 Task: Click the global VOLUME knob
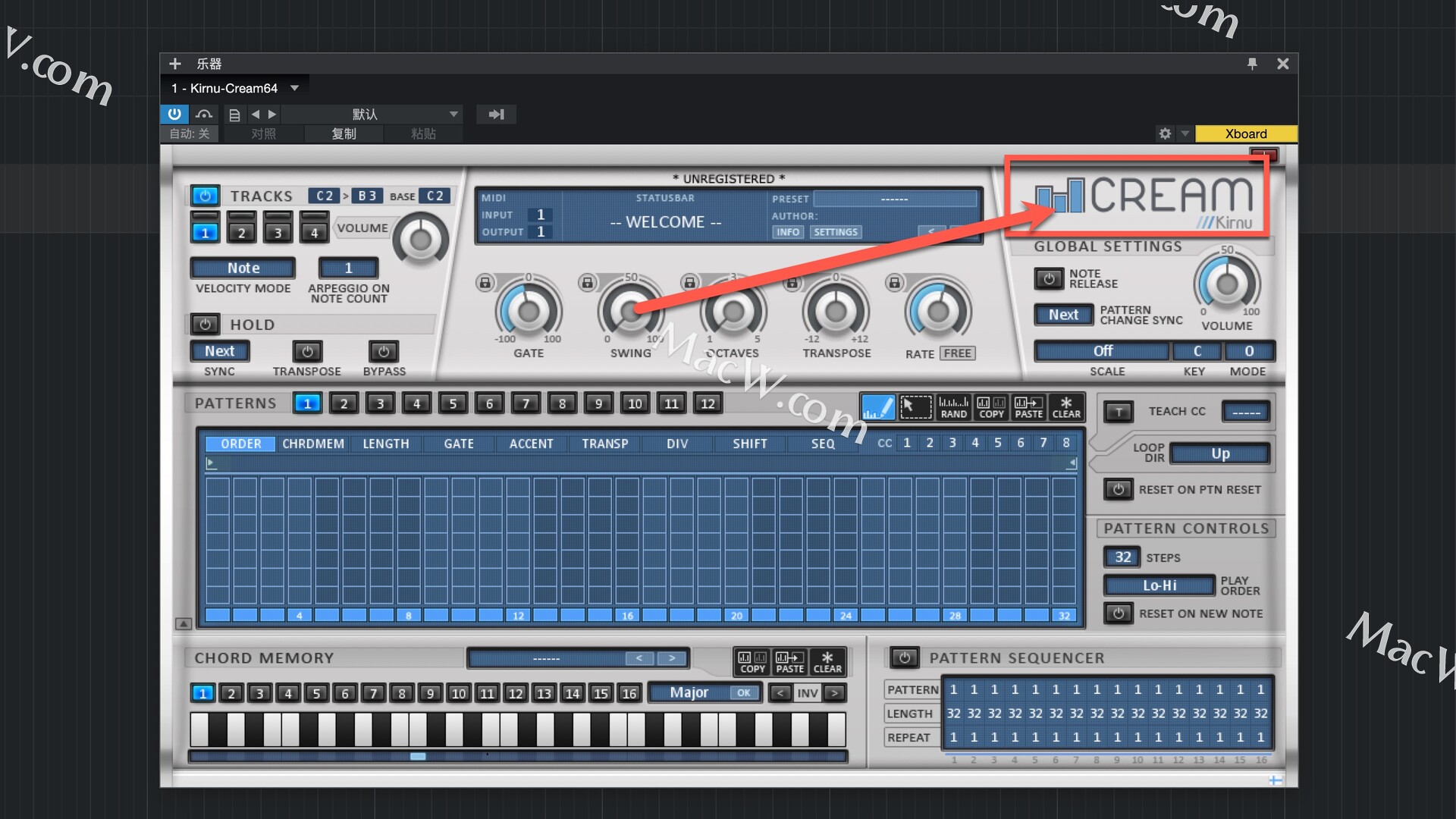(1226, 284)
